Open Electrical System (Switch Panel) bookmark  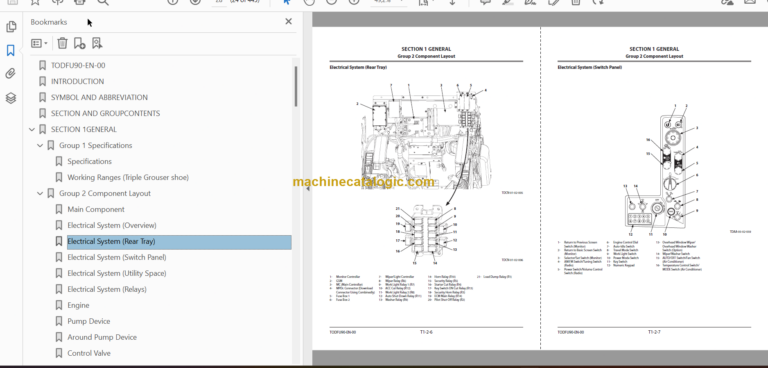[x=117, y=257]
